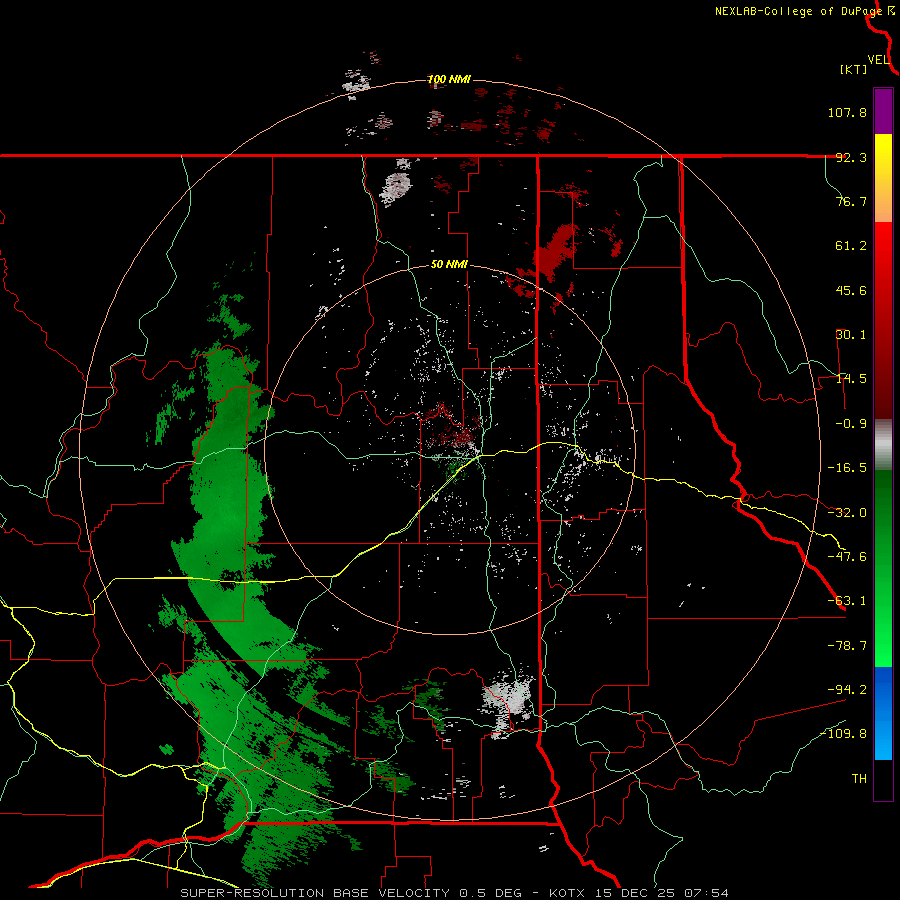Click the -94.2 velocity scale value
Screen dimensions: 900x900
pyautogui.click(x=847, y=690)
